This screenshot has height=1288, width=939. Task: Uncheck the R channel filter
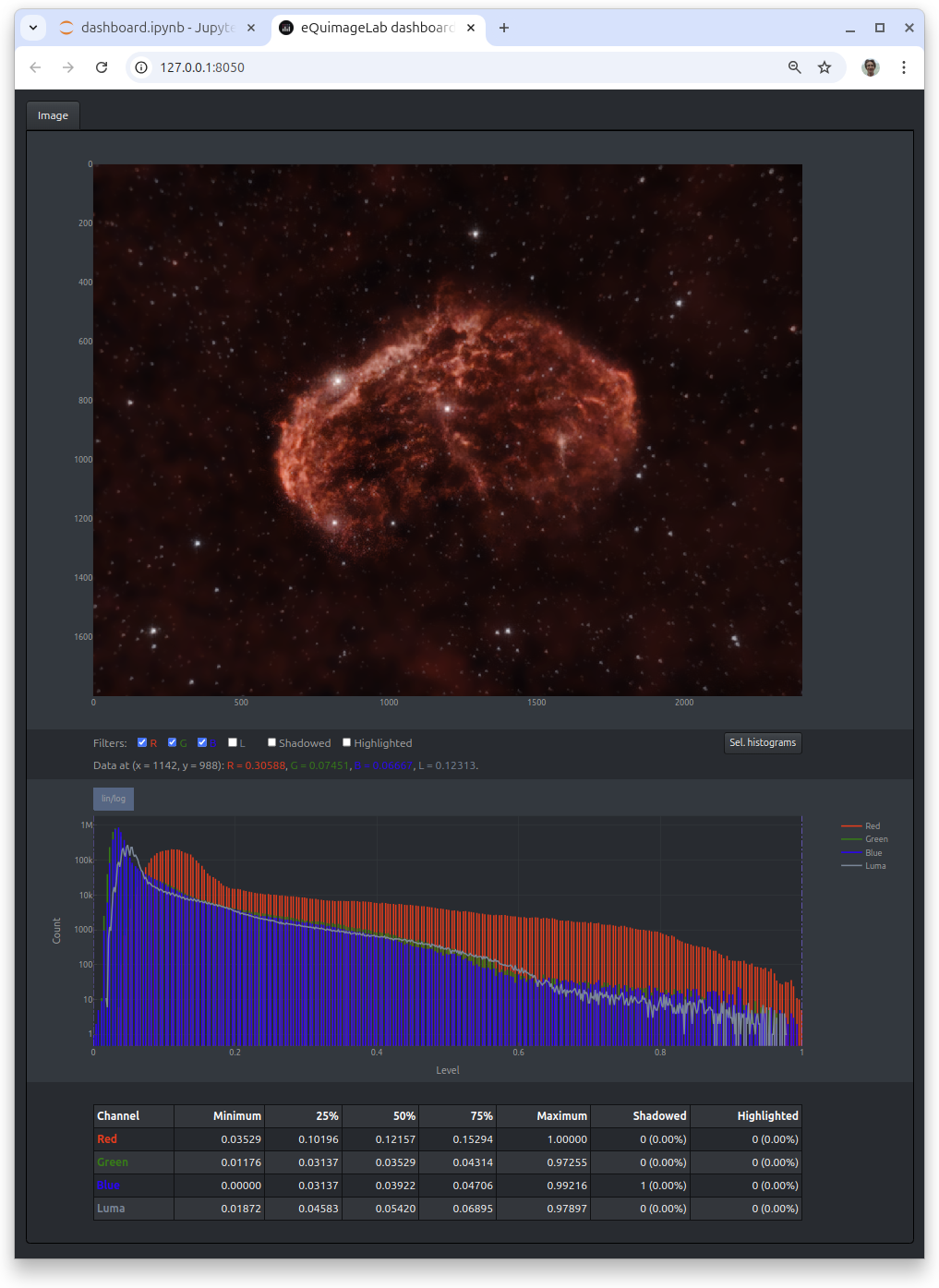(142, 742)
